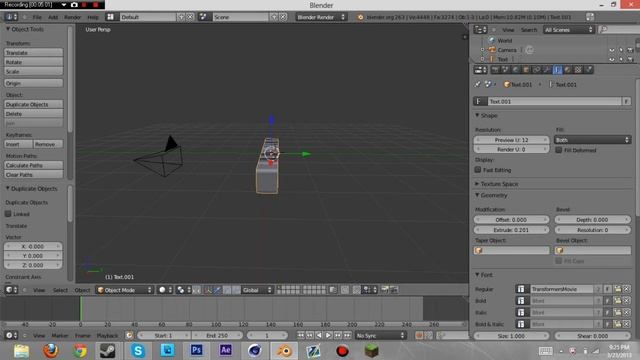Adjust the Extrude 0.201 value field

[x=511, y=230]
